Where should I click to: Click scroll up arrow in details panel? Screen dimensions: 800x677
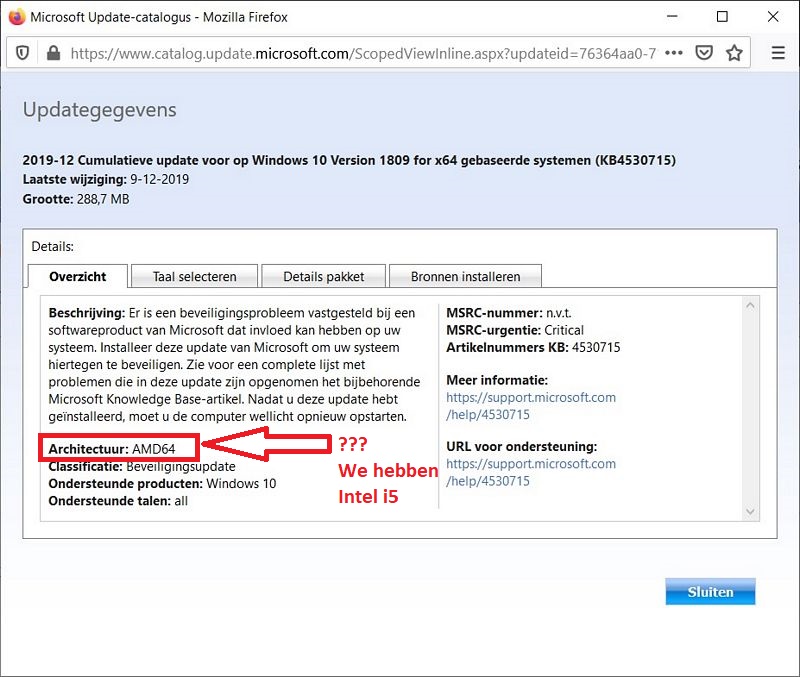[x=750, y=305]
